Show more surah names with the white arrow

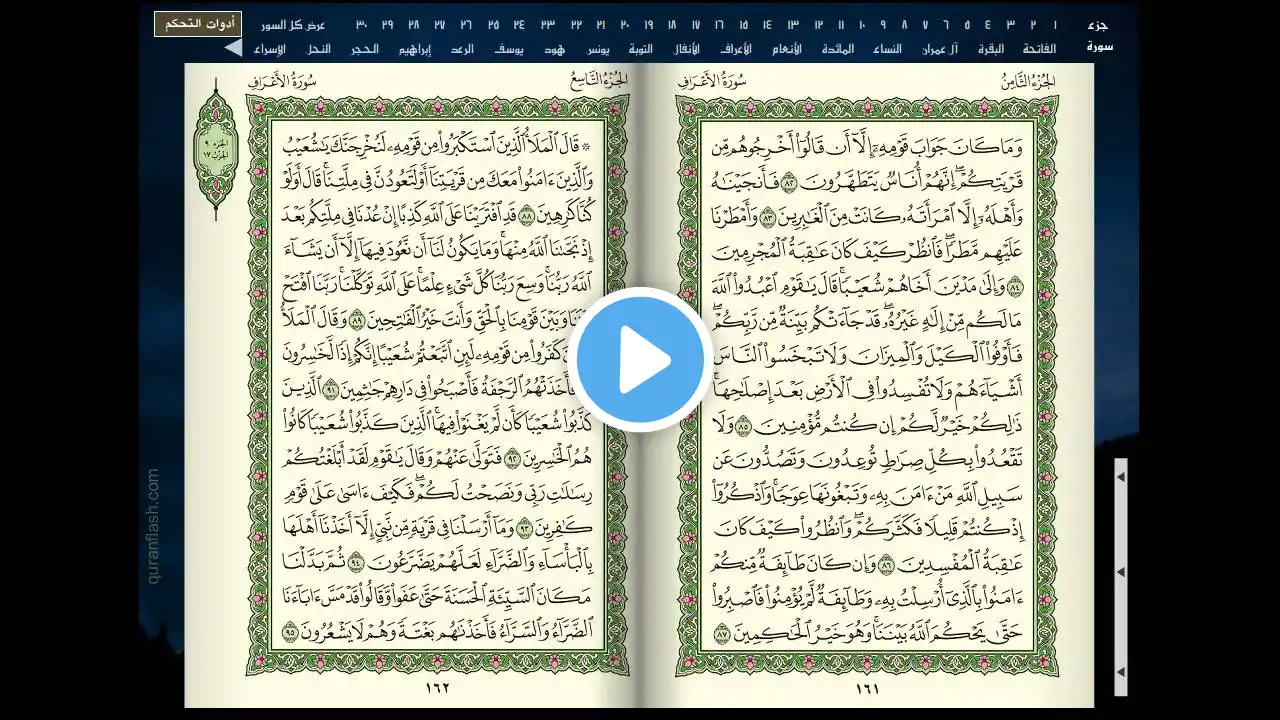233,48
